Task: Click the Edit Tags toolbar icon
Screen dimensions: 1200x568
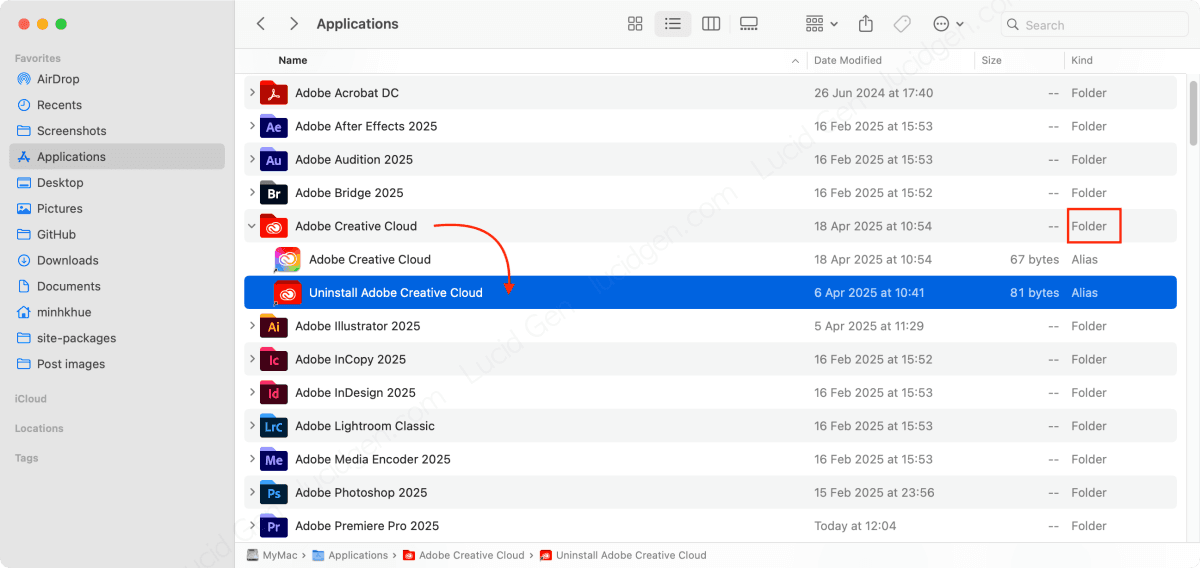Action: pyautogui.click(x=902, y=24)
